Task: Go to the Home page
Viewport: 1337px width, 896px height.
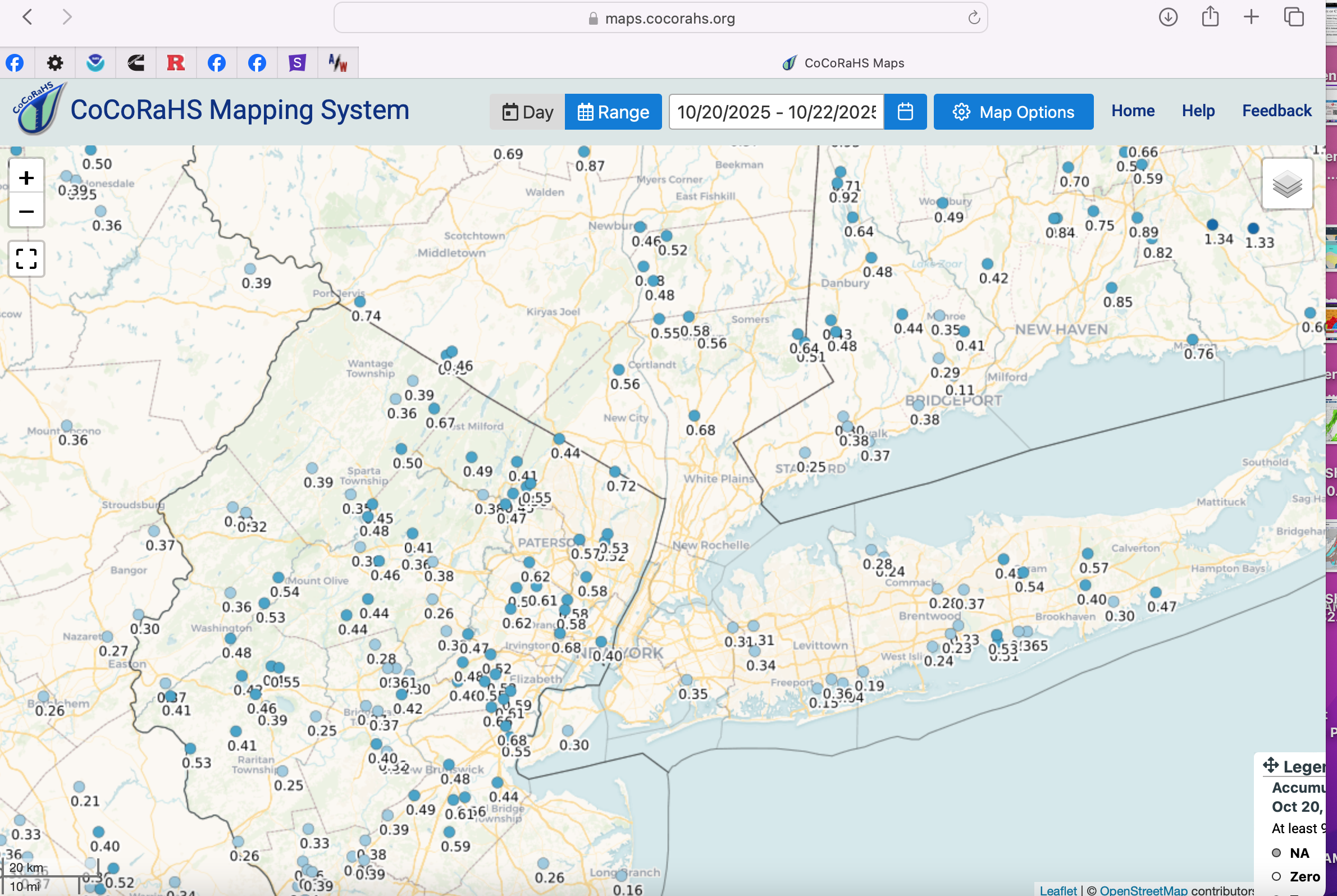Action: 1133,111
